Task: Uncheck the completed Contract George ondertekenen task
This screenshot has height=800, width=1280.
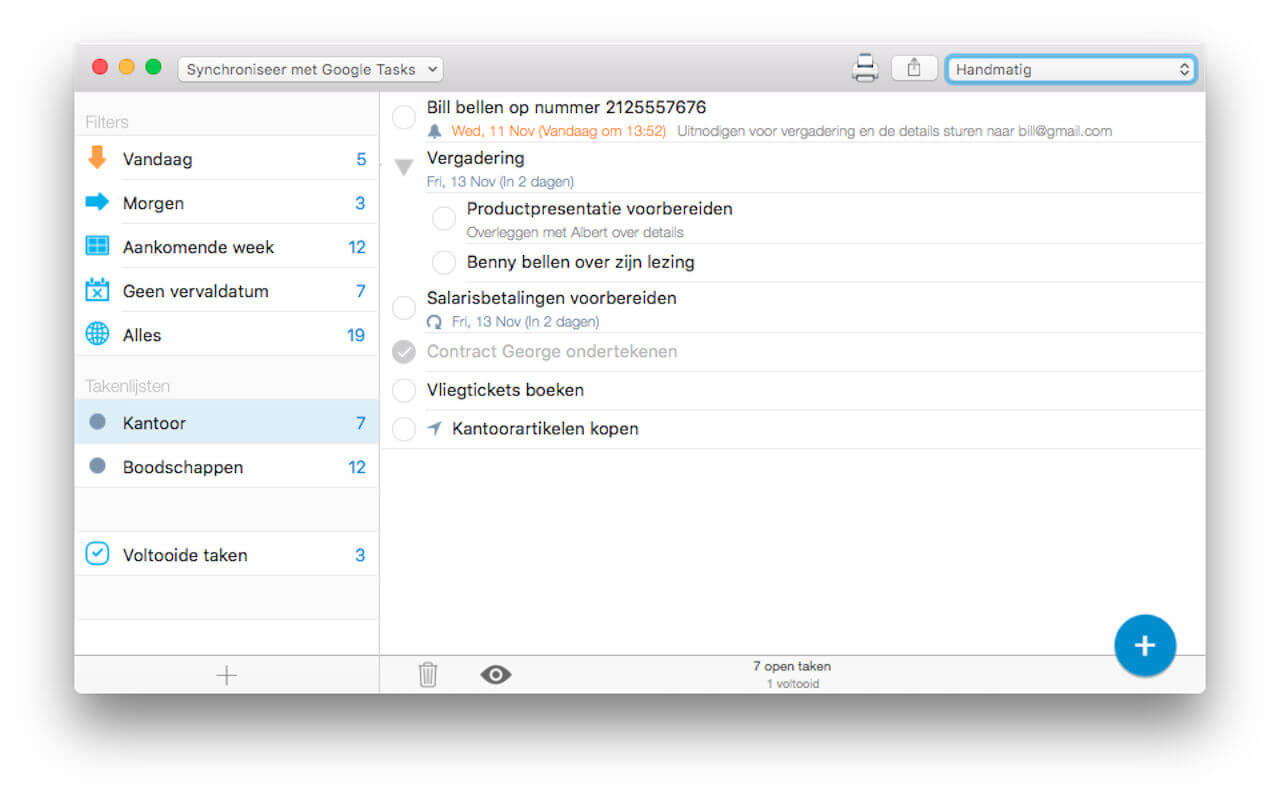Action: click(404, 351)
